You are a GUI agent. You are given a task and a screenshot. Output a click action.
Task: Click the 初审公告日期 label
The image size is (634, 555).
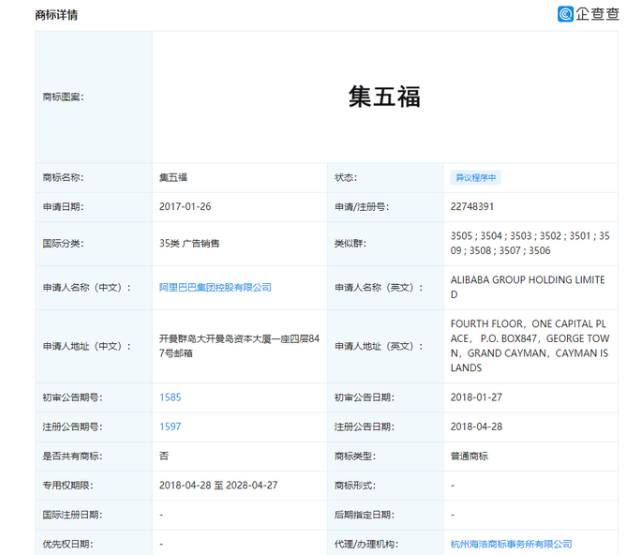(364, 398)
